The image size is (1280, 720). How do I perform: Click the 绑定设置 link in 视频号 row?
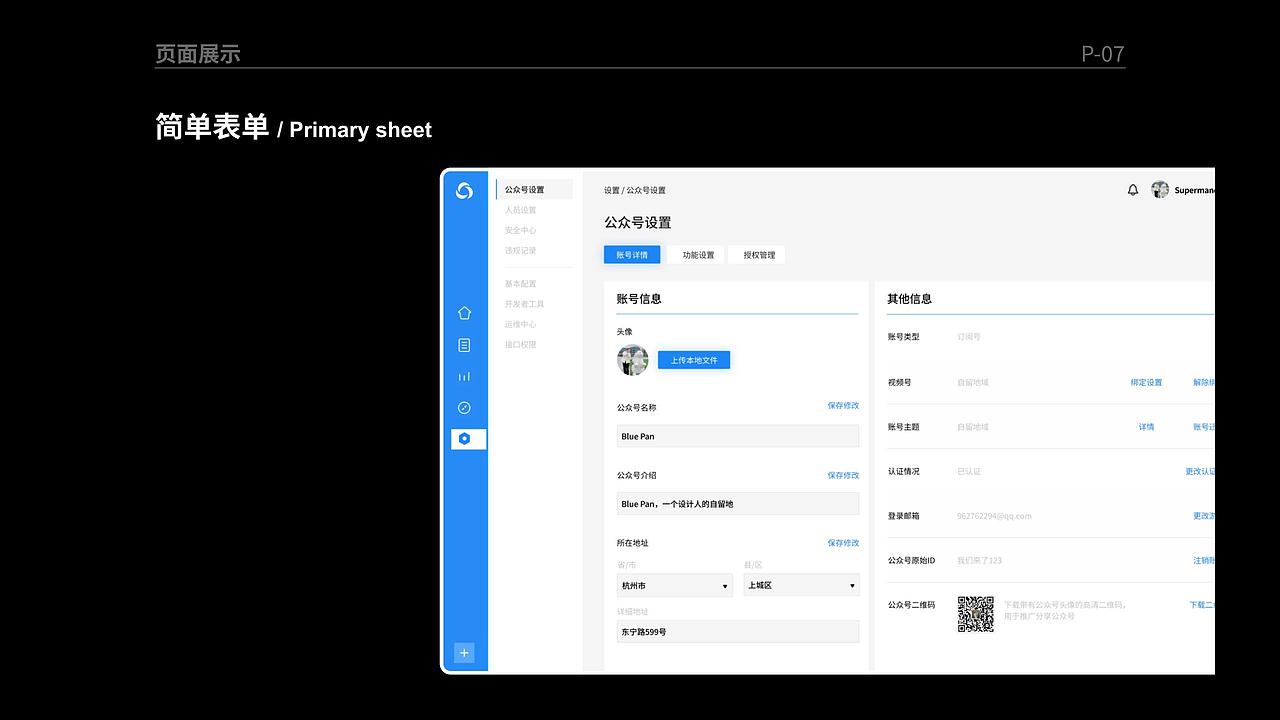point(1146,382)
